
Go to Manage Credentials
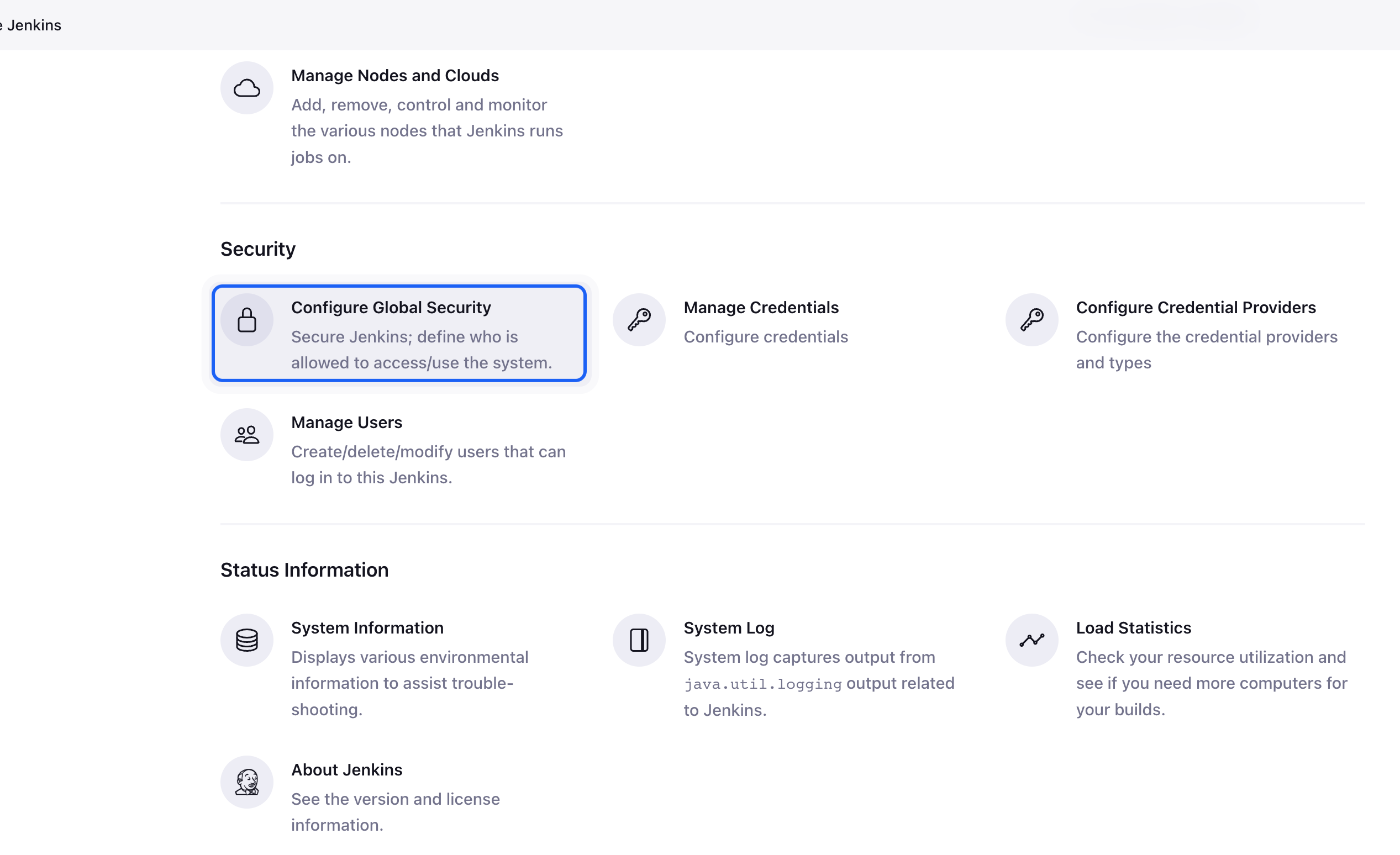pos(761,307)
